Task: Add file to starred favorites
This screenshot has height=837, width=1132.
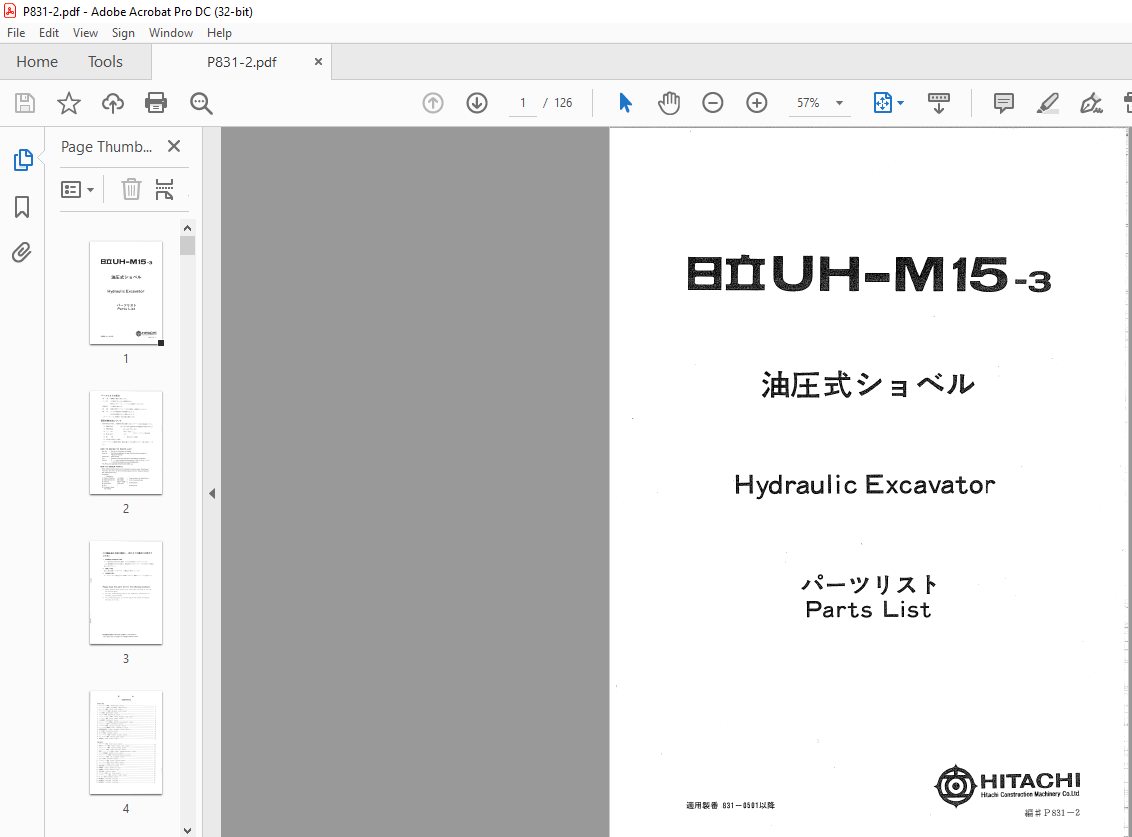Action: coord(69,103)
